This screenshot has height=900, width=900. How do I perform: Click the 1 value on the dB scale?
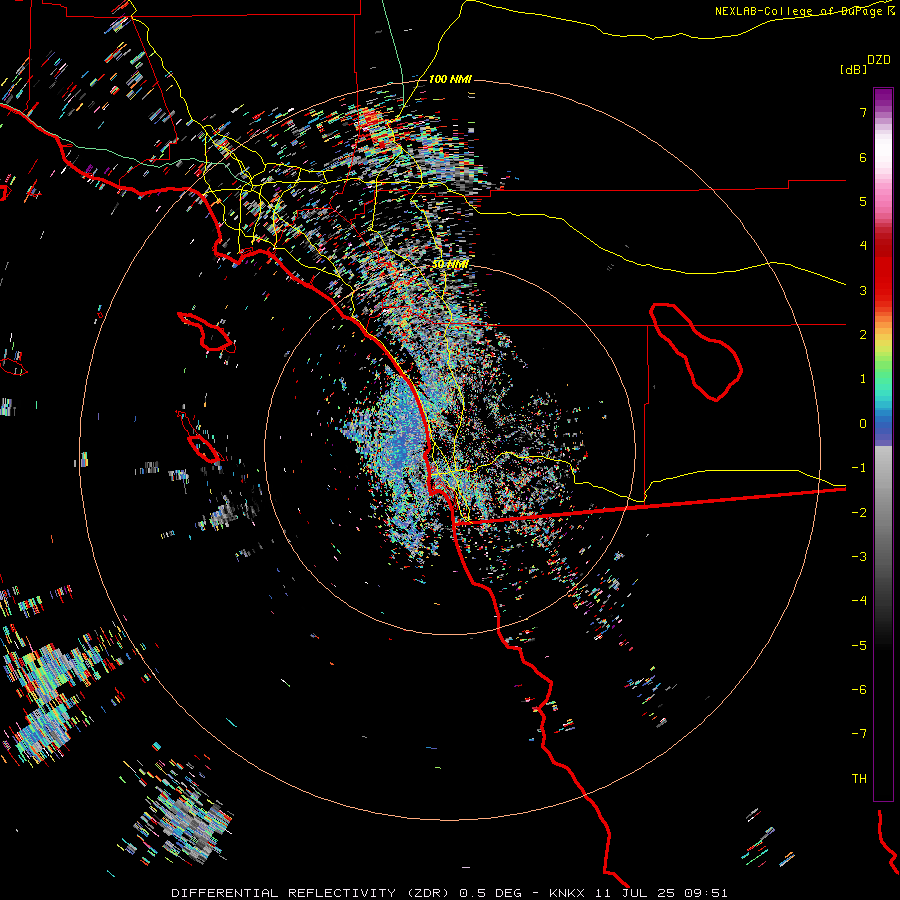coord(863,379)
